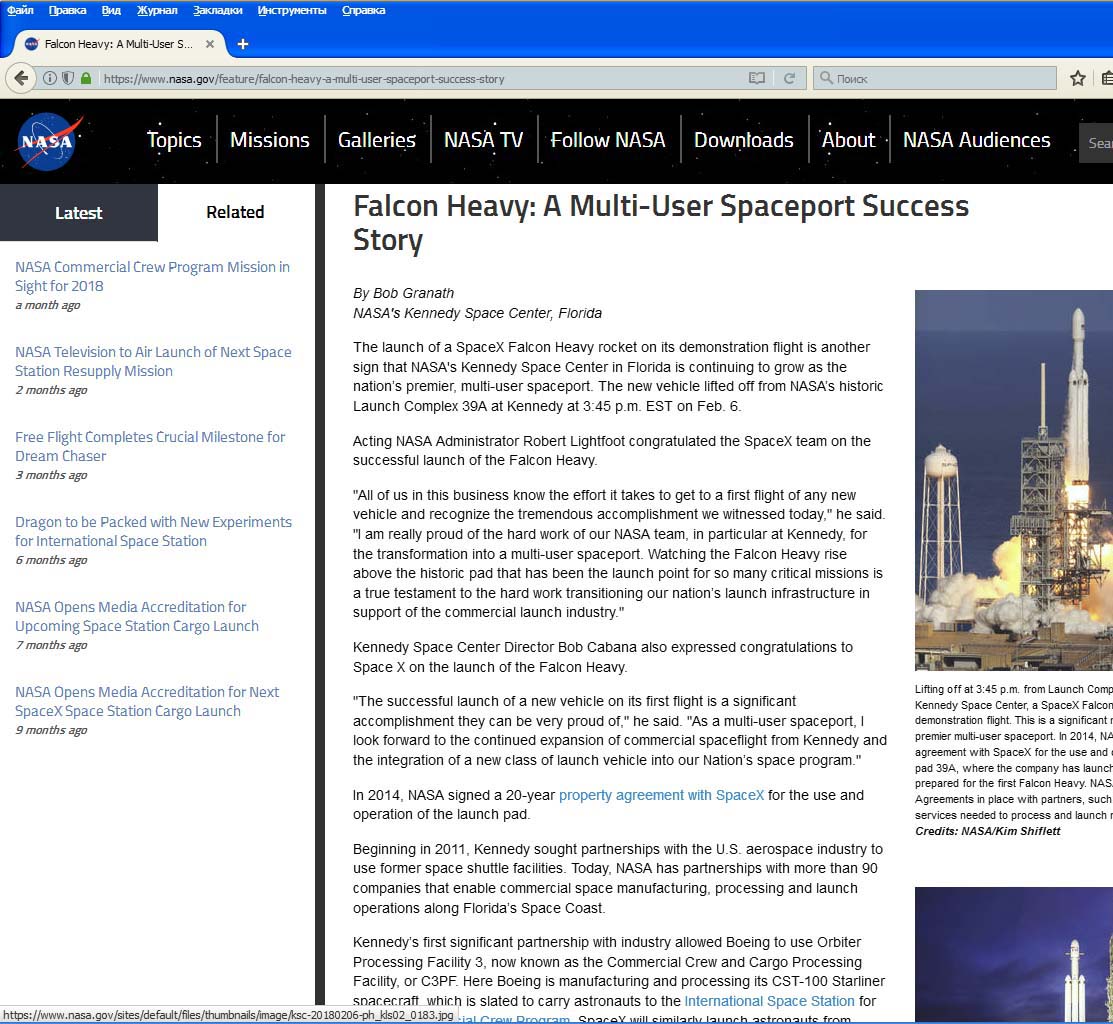
Task: Open 'Next SpaceX Space Station Cargo Launch' link
Action: pos(147,702)
